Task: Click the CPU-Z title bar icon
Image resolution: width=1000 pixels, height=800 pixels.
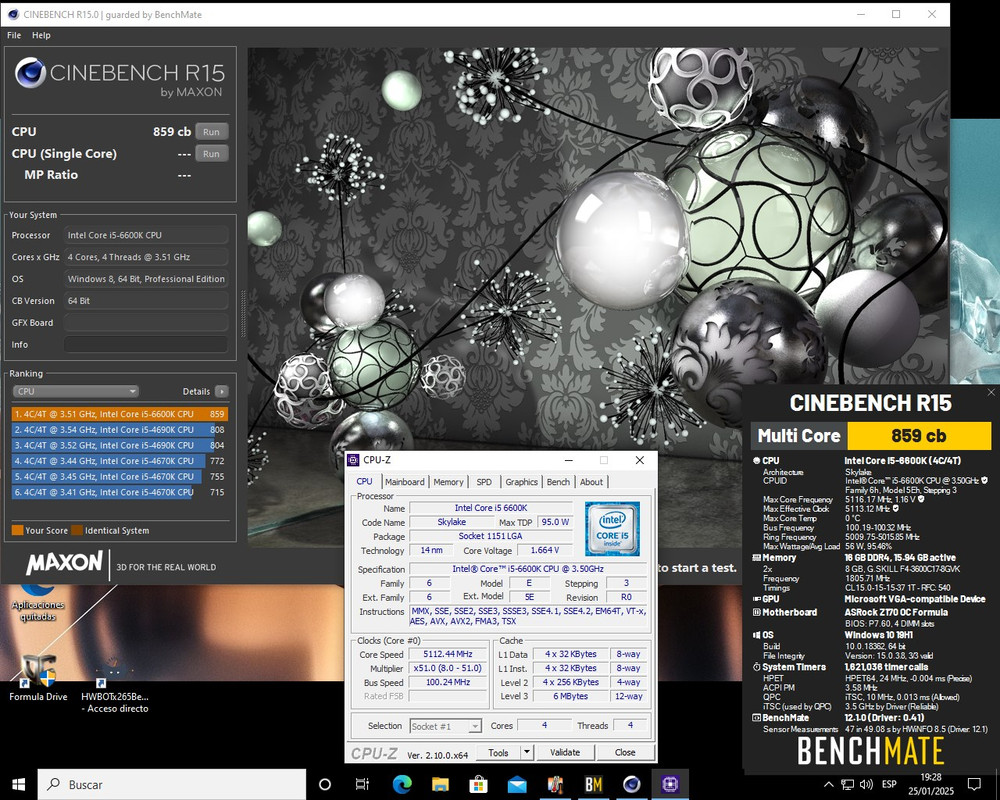Action: (x=353, y=460)
